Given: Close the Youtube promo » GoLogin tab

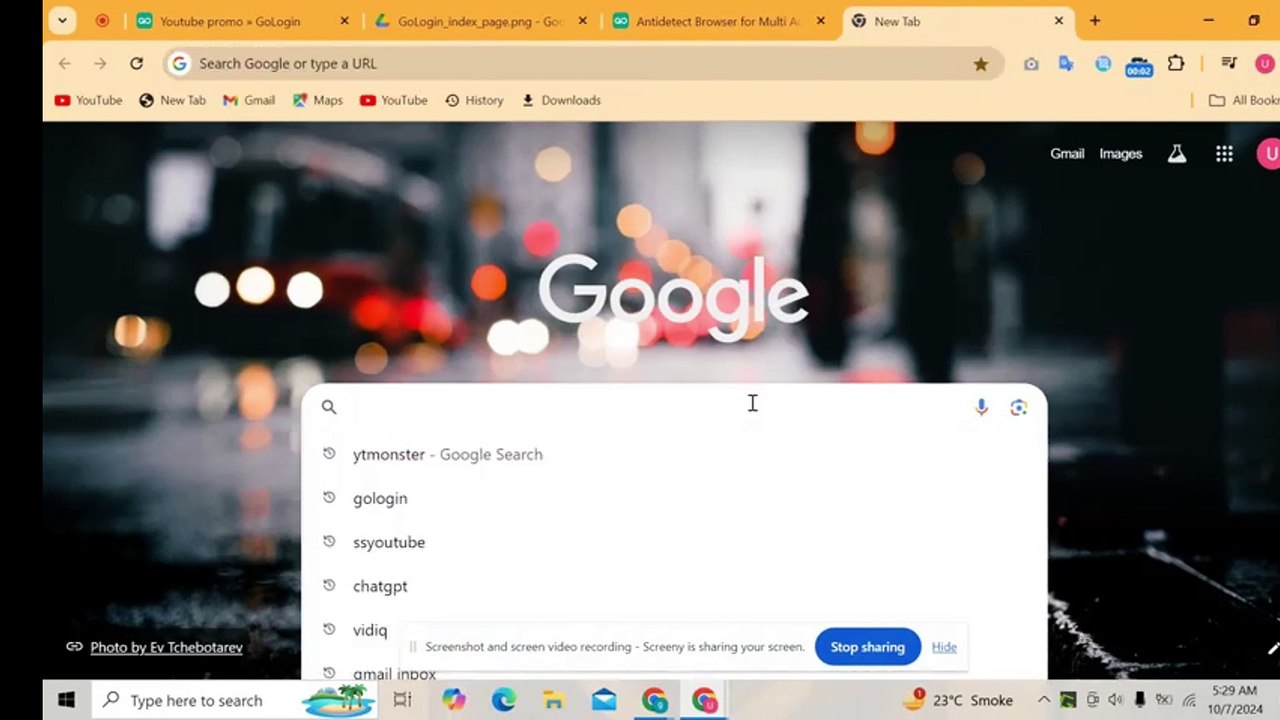Looking at the screenshot, I should point(345,21).
